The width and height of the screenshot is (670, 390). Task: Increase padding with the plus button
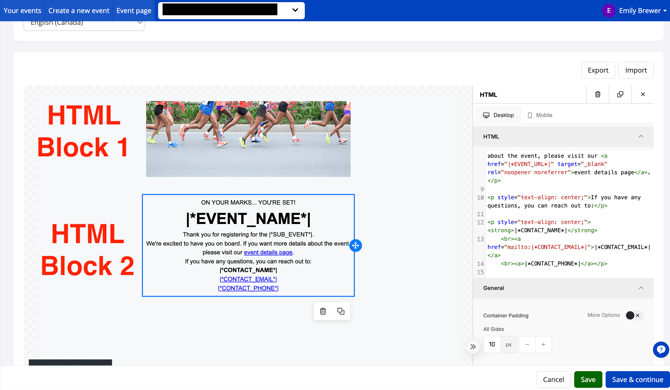[x=543, y=344]
